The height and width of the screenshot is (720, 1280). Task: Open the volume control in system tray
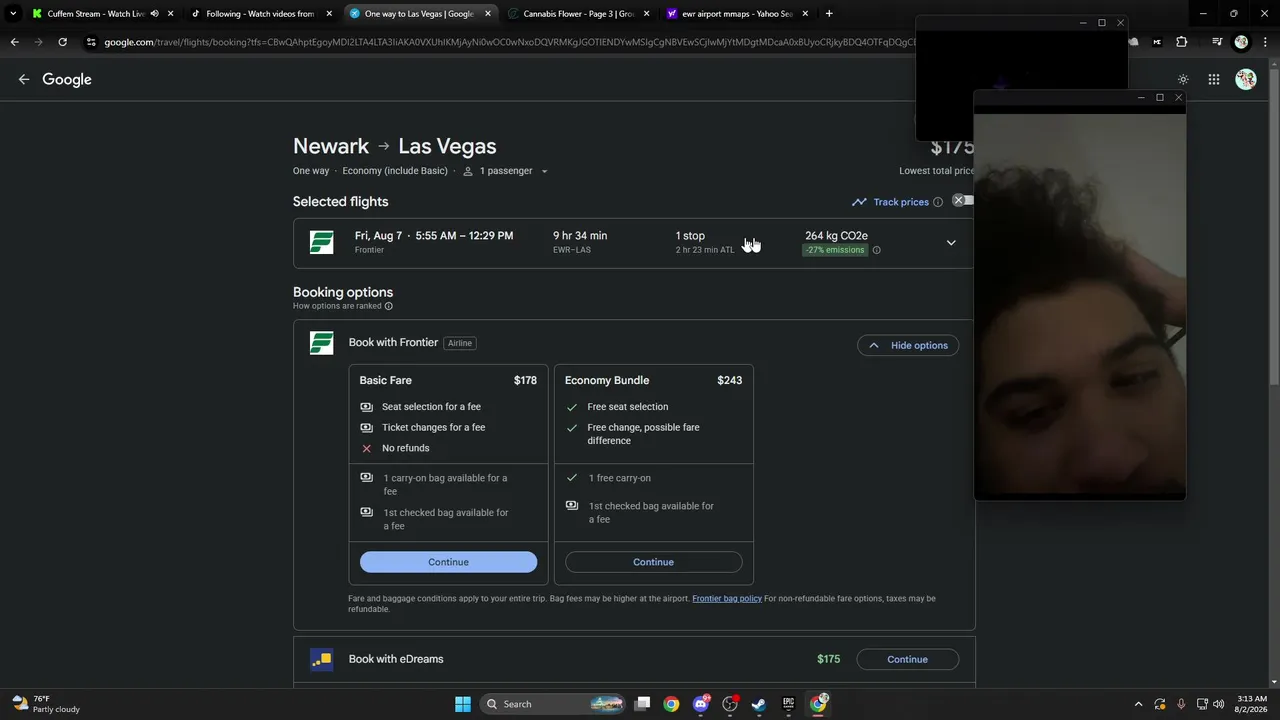[1218, 704]
